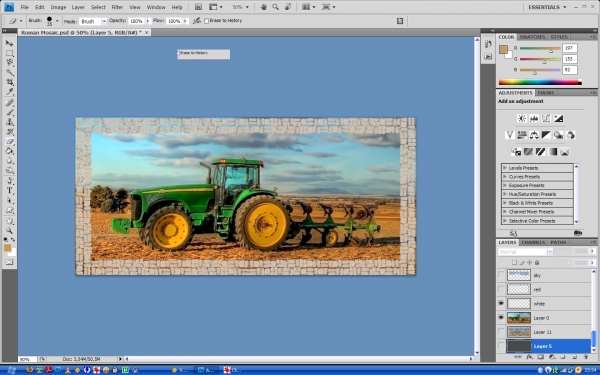Show Layer 11 visibility

[501, 332]
